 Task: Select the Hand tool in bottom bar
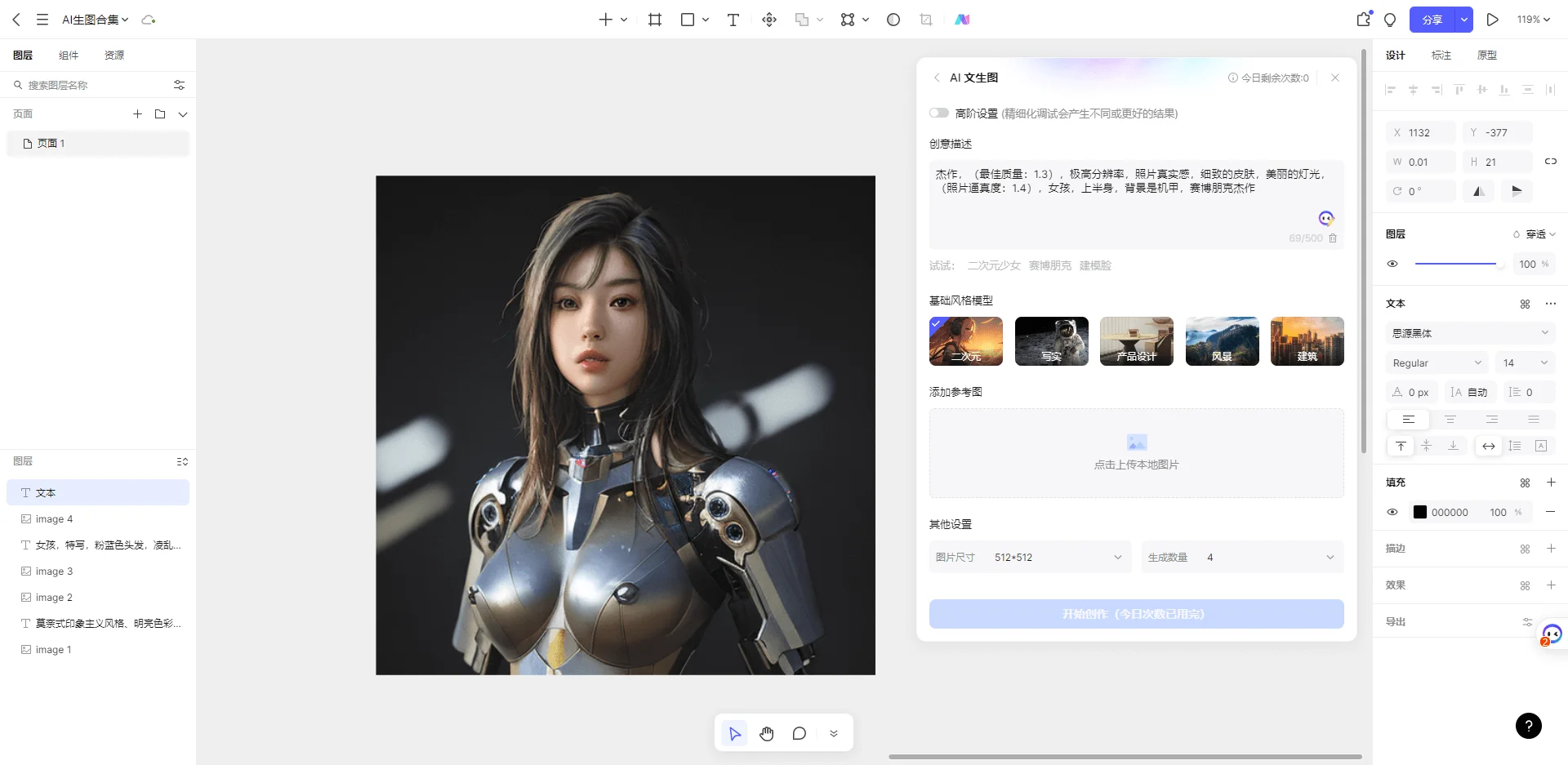[x=766, y=733]
